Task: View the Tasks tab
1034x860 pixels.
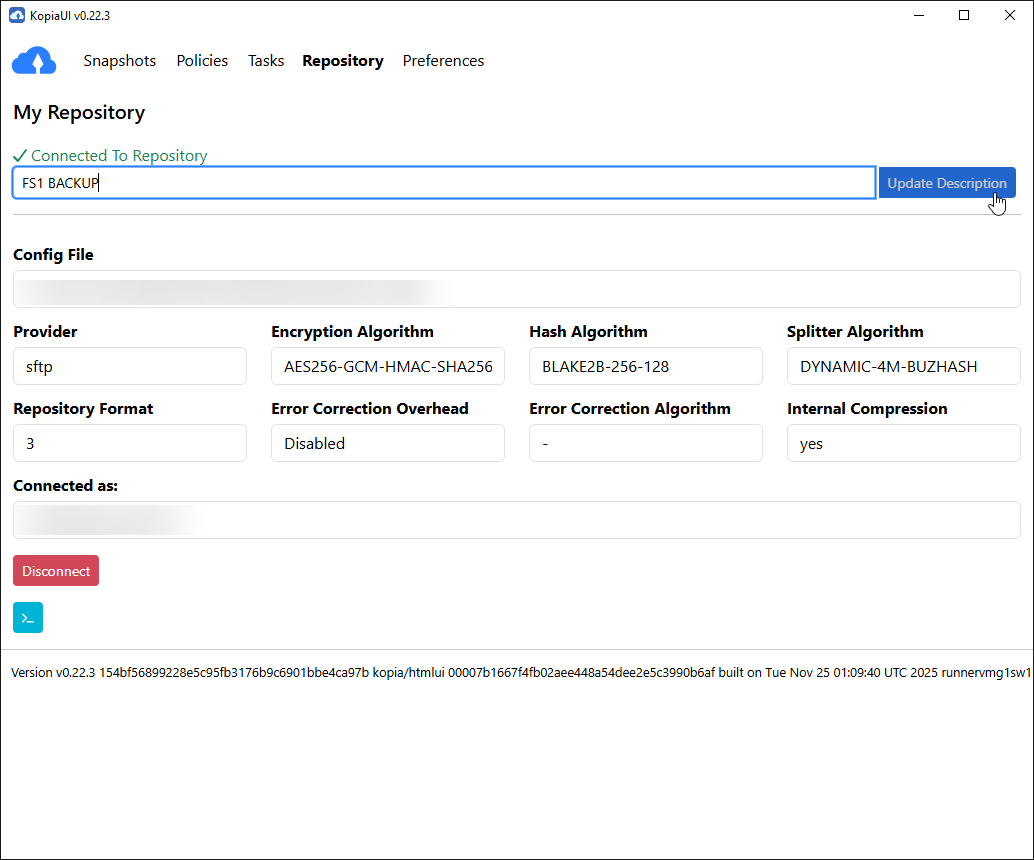Action: click(265, 61)
